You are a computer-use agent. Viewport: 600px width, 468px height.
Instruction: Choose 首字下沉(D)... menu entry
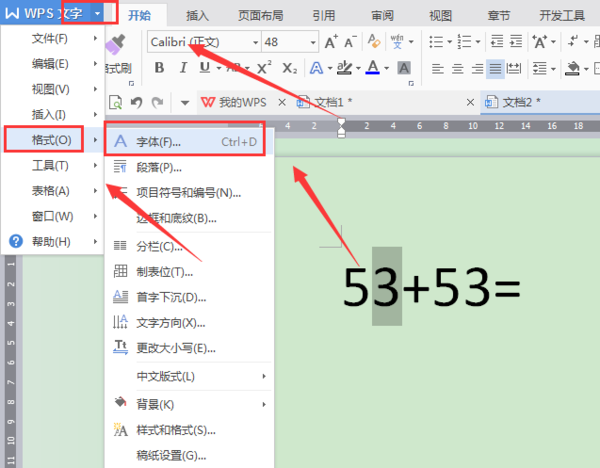coord(190,297)
